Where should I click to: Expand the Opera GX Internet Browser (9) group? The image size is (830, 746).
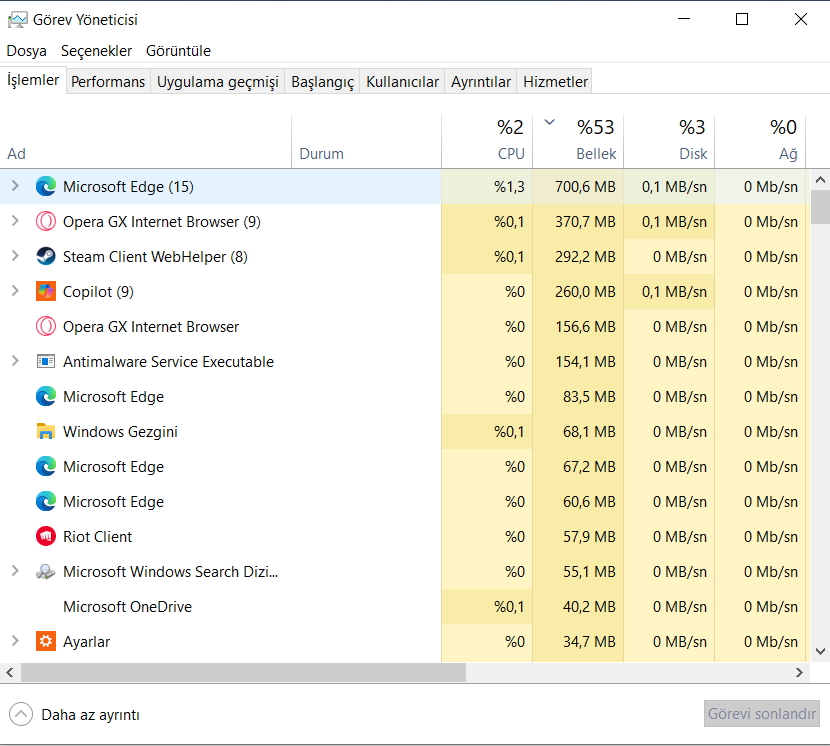pyautogui.click(x=15, y=221)
